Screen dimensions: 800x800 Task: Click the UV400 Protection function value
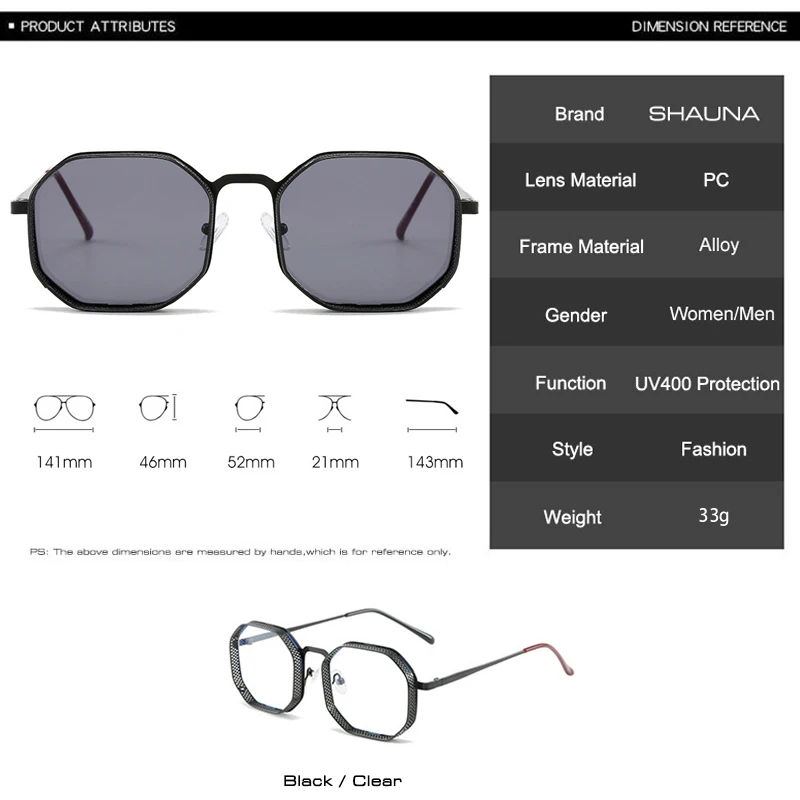(707, 384)
